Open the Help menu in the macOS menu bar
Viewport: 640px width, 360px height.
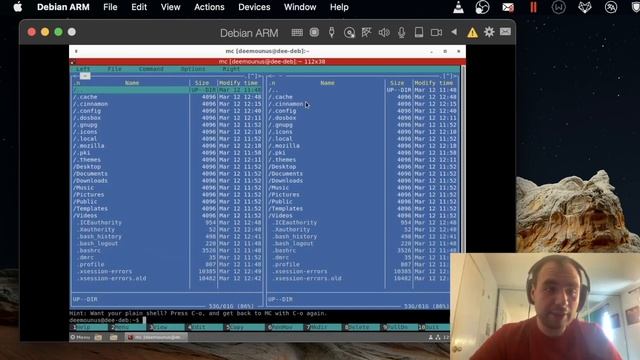pos(339,7)
